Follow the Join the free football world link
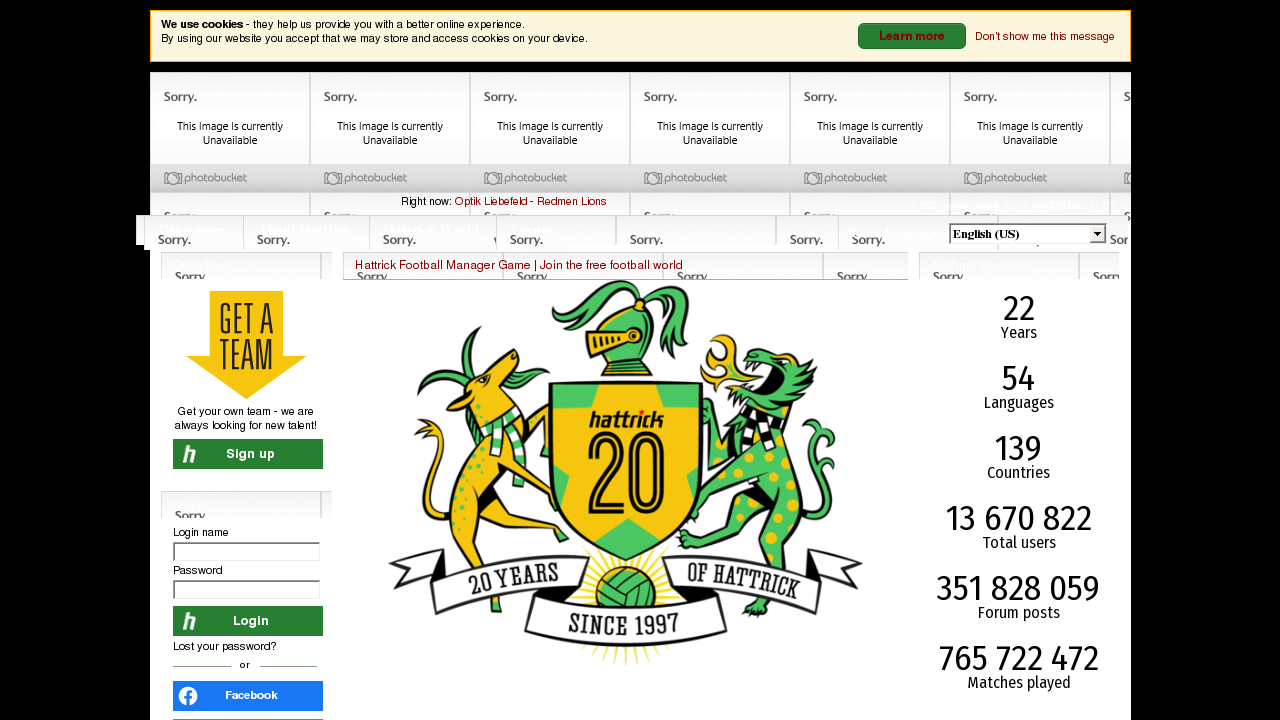This screenshot has width=1280, height=720. [611, 265]
